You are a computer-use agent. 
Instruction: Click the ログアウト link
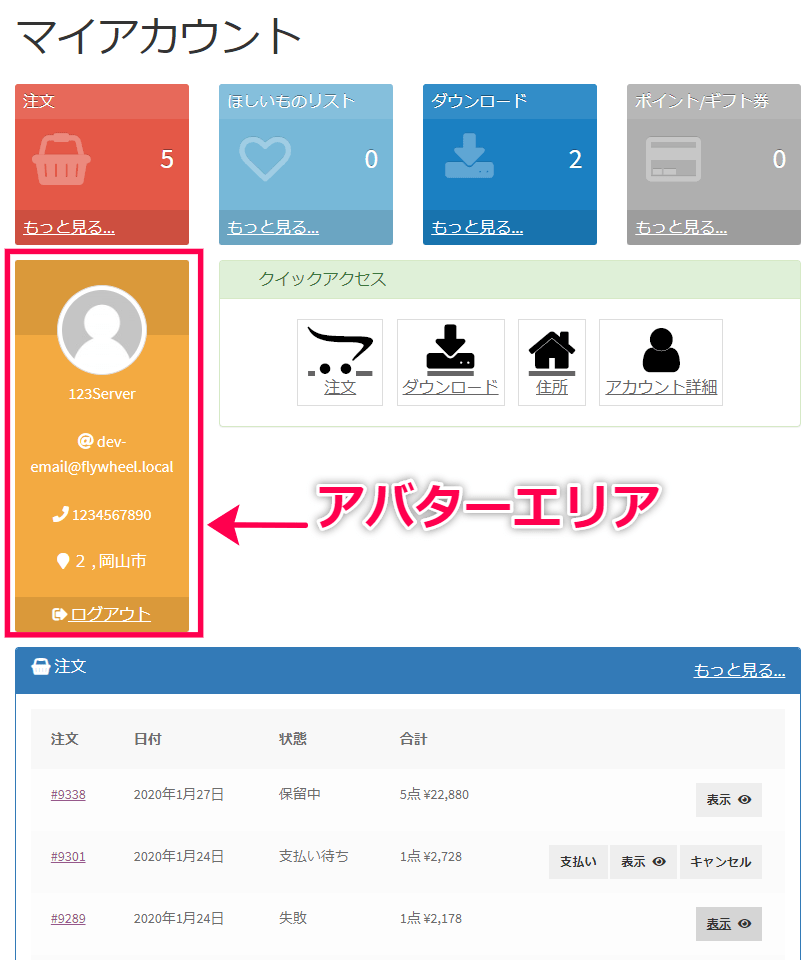(110, 613)
